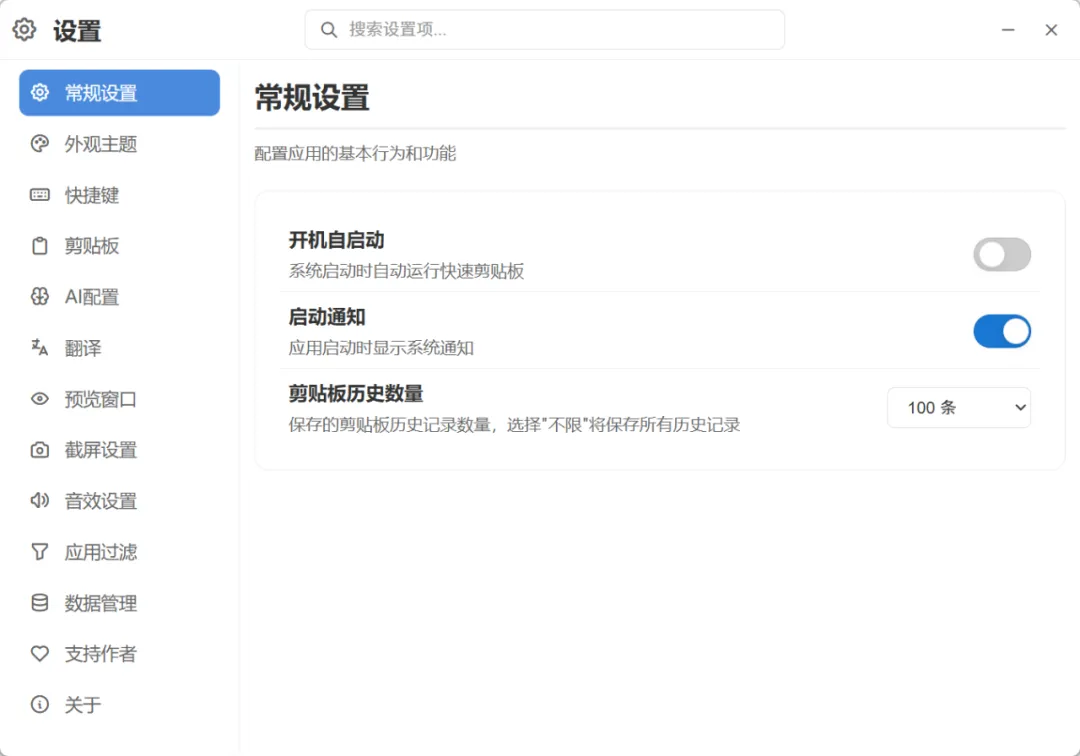Click the palette icon for 外观主题
The width and height of the screenshot is (1080, 756).
40,144
